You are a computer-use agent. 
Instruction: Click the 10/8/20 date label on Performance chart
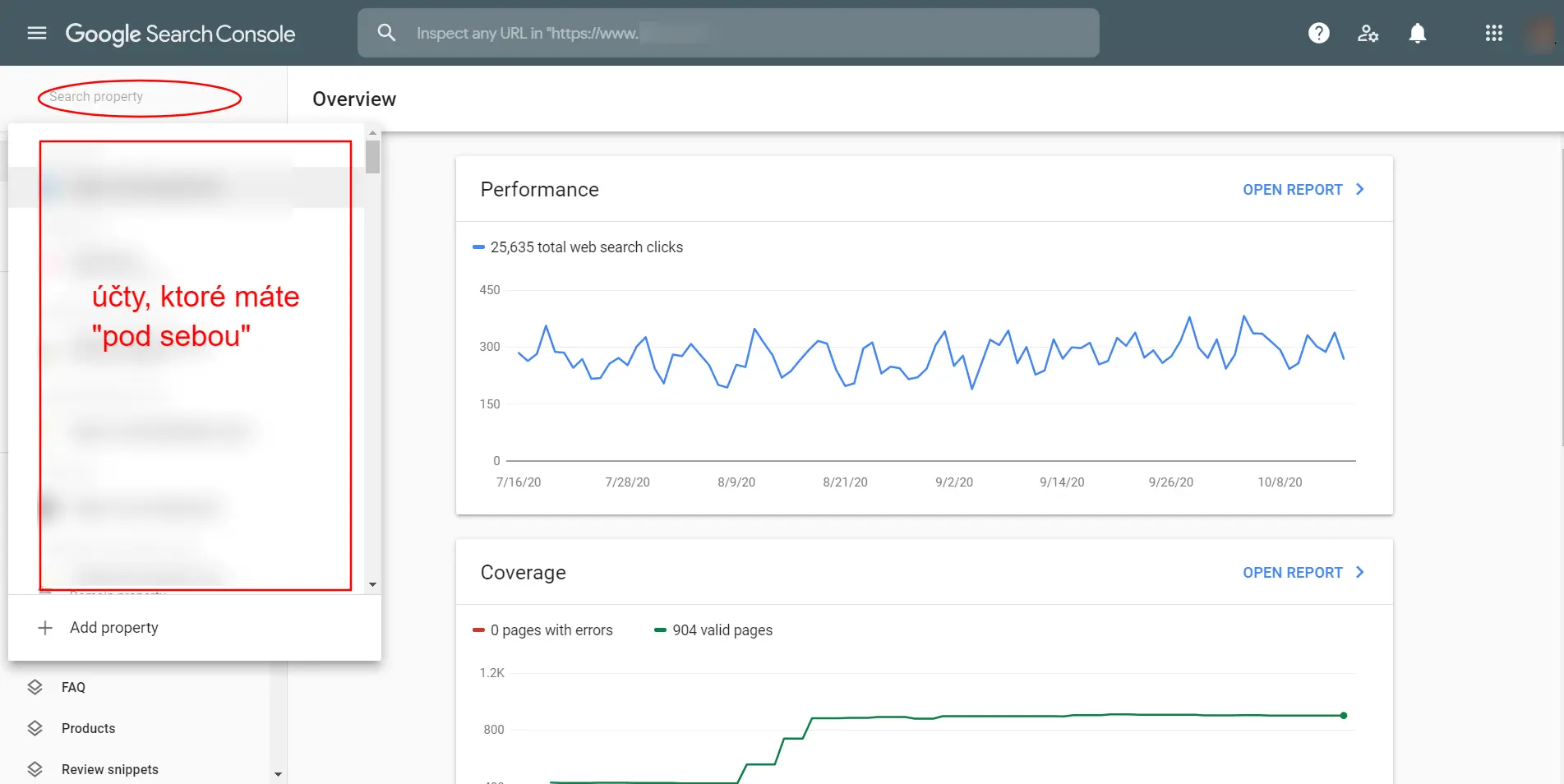click(x=1280, y=482)
